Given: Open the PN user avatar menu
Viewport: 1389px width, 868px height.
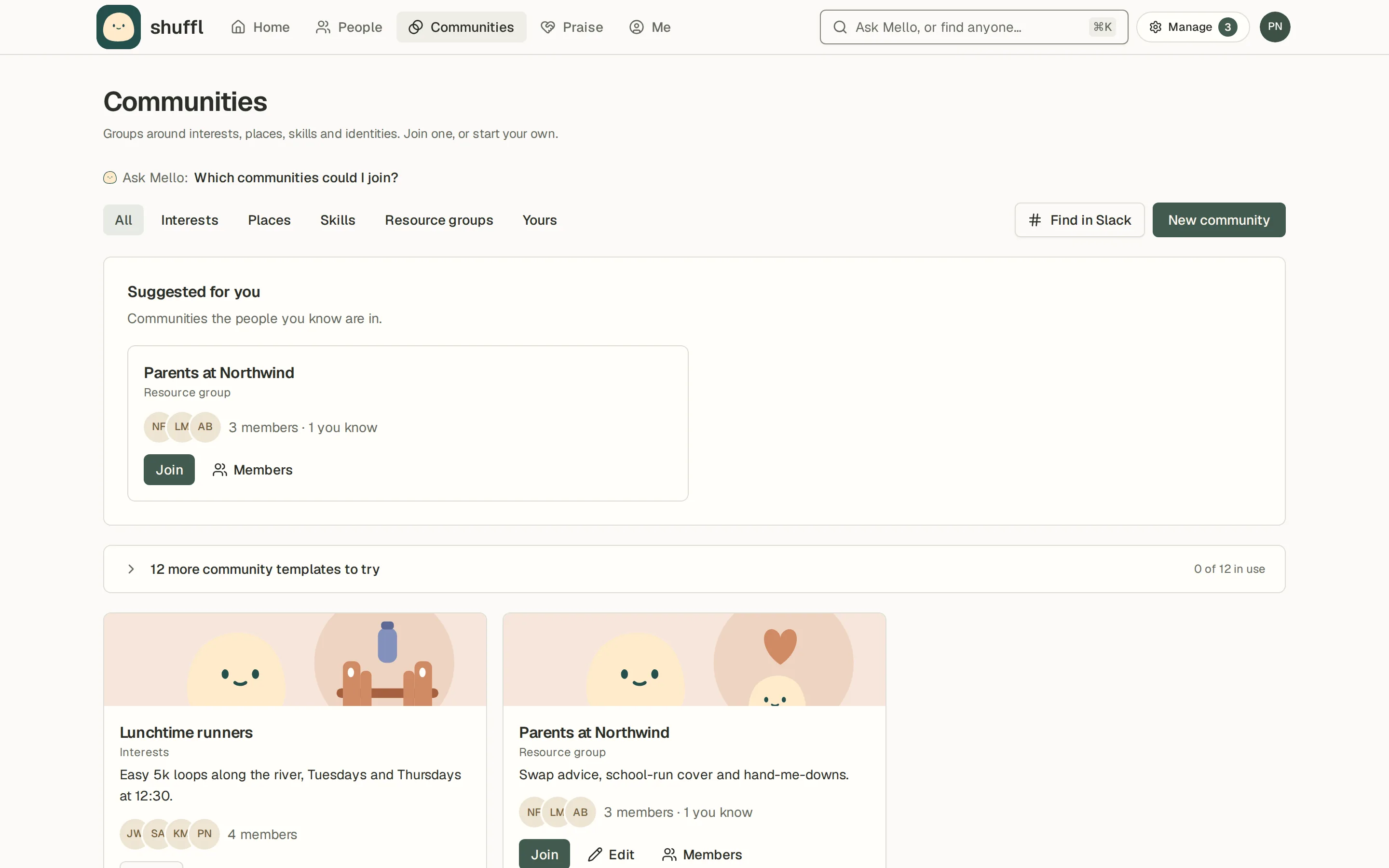Looking at the screenshot, I should point(1275,27).
